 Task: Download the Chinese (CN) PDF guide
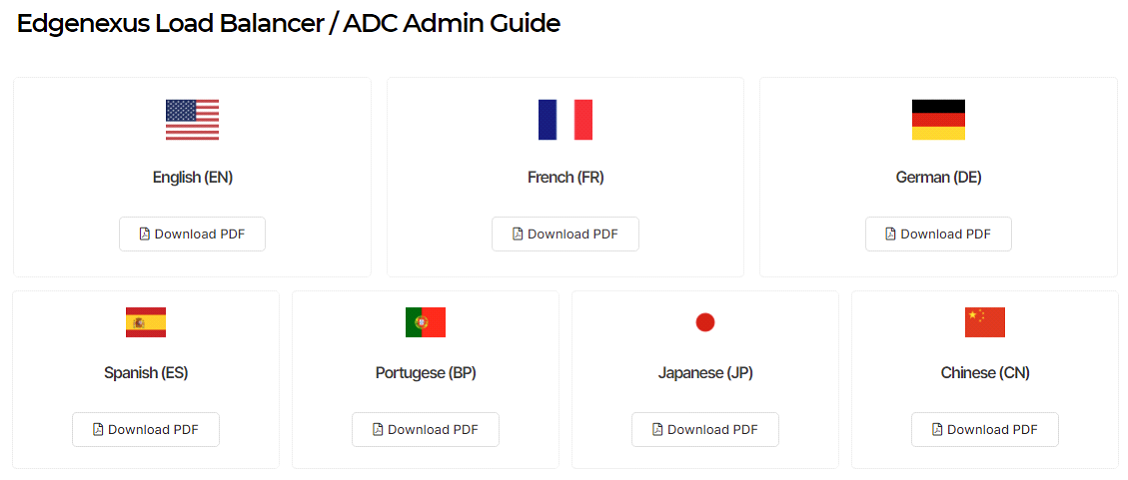pos(985,430)
